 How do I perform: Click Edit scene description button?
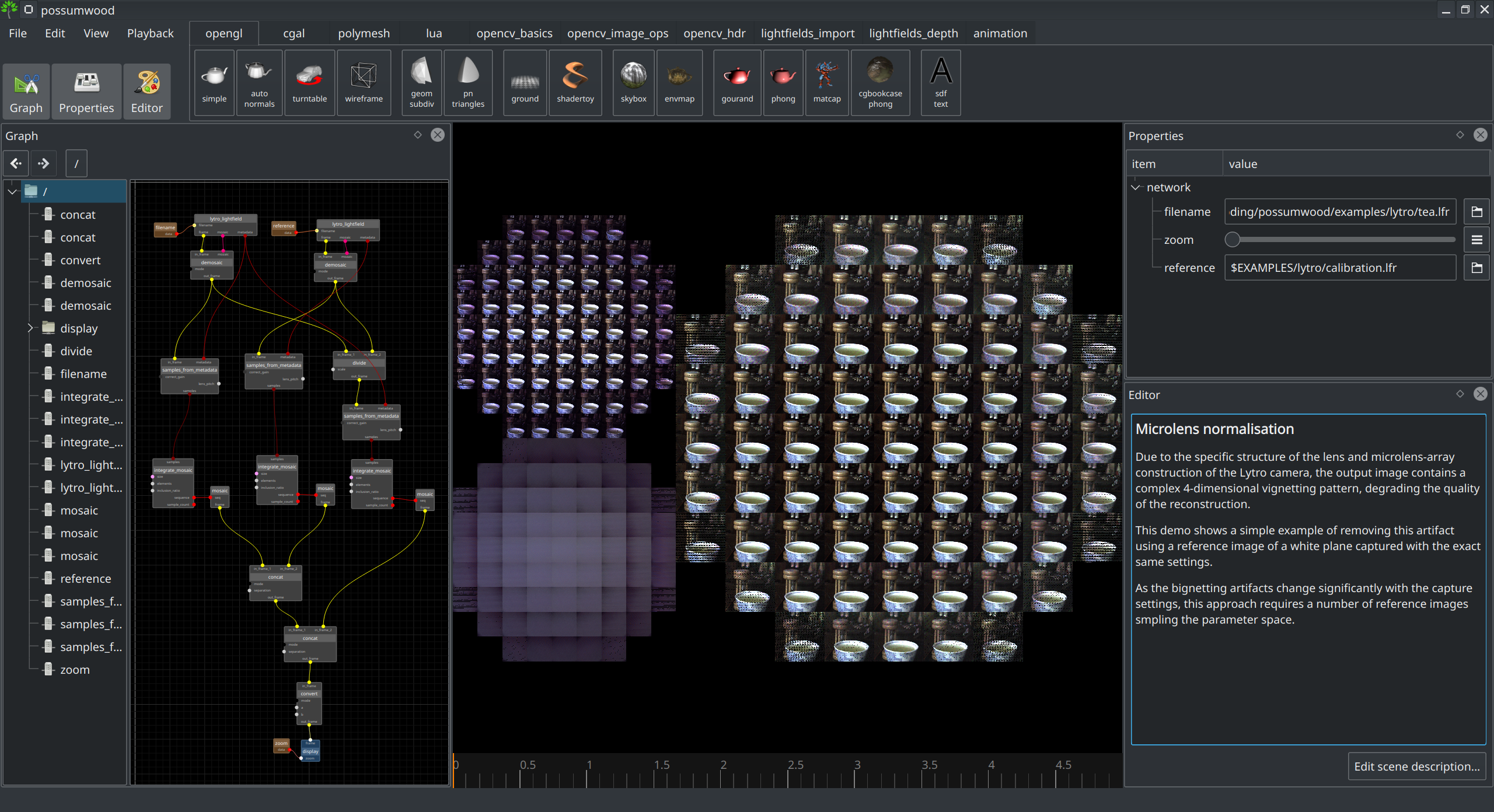pos(1416,766)
